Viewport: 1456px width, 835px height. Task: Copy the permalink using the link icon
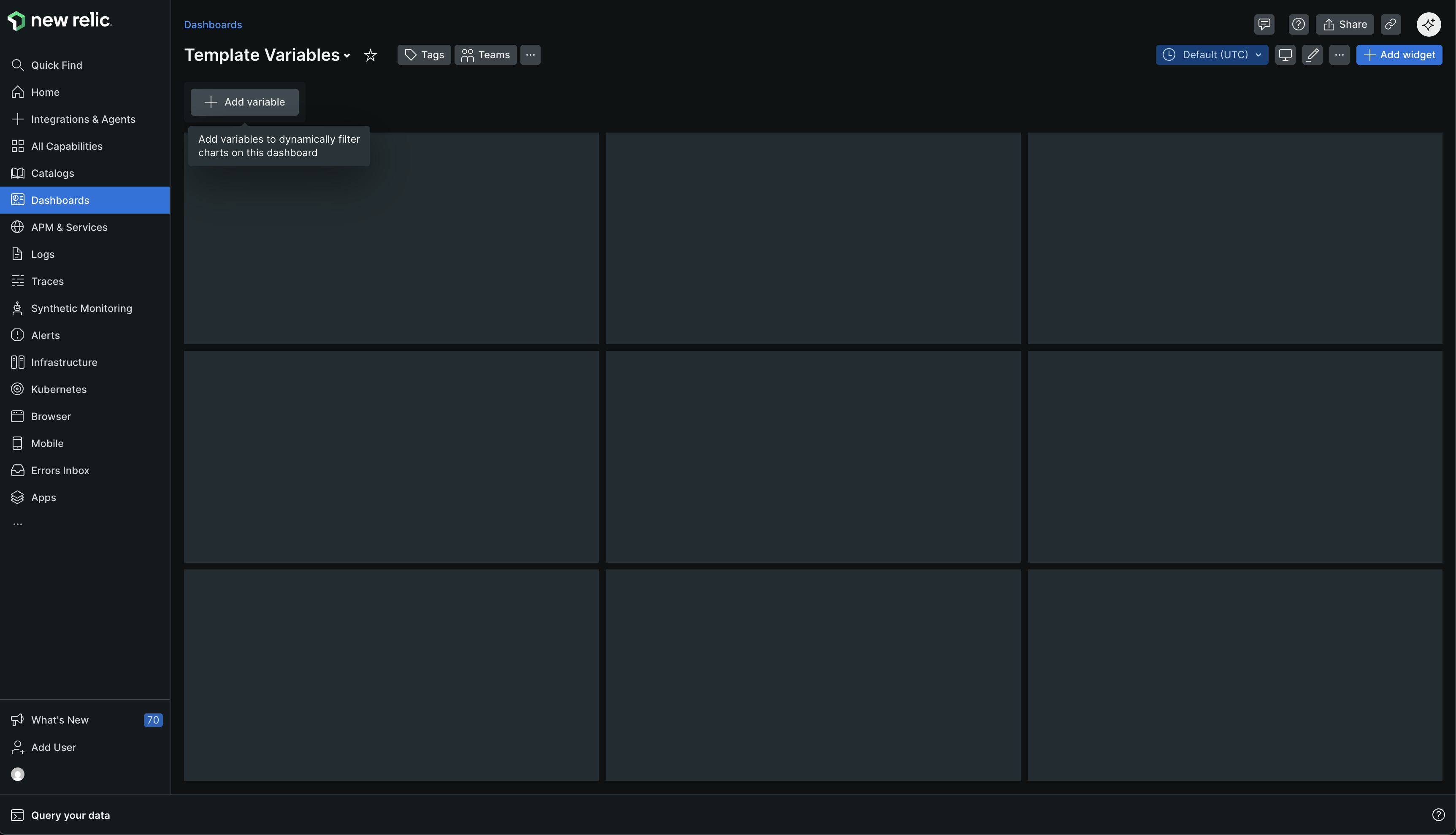coord(1390,24)
